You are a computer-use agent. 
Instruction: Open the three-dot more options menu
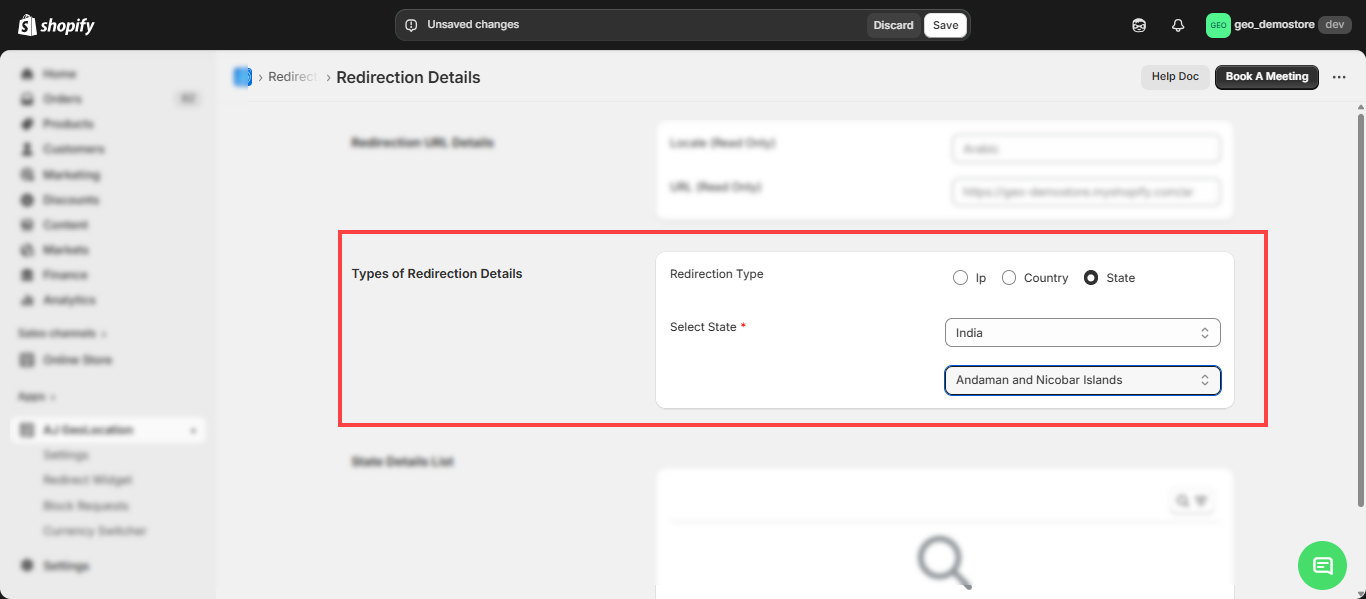[1339, 77]
